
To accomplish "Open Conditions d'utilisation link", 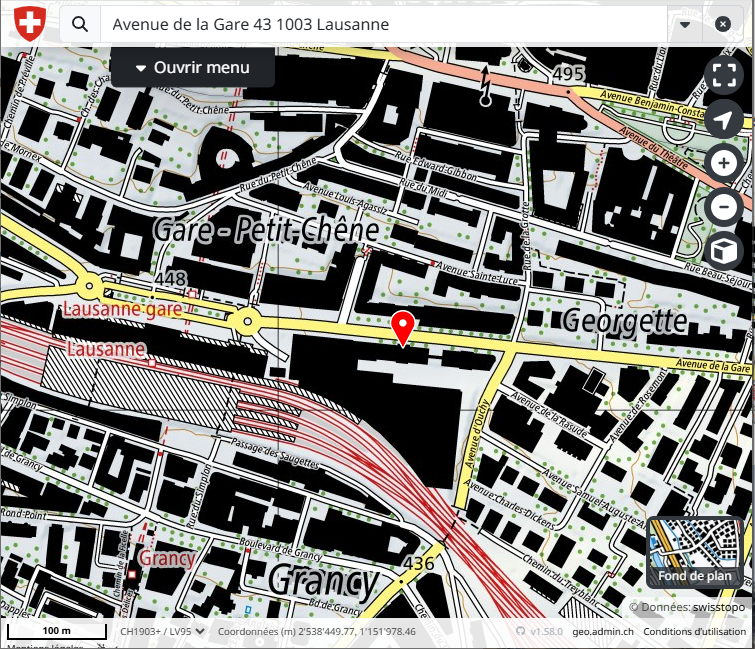I will point(694,631).
